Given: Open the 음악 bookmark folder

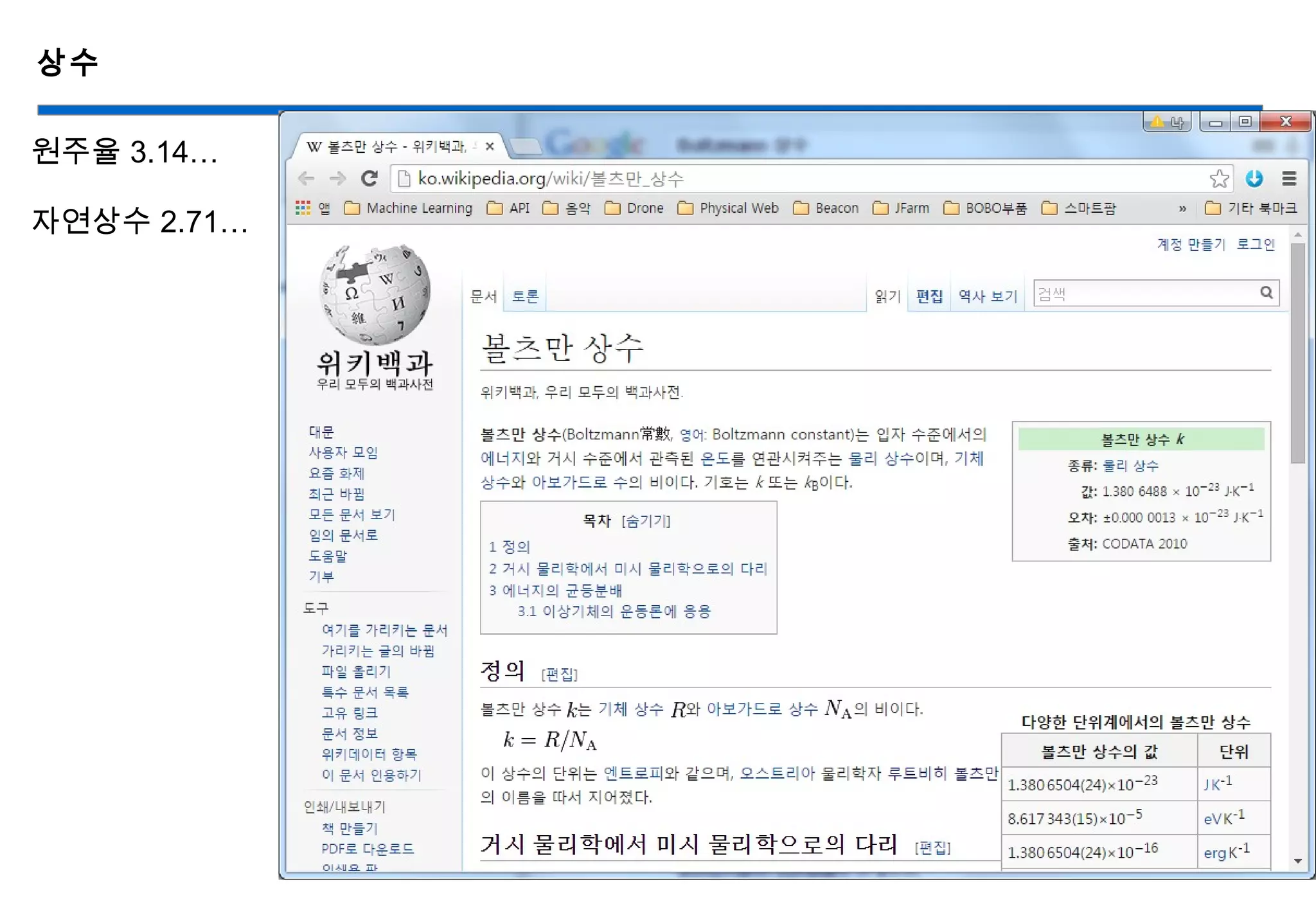Looking at the screenshot, I should tap(566, 208).
